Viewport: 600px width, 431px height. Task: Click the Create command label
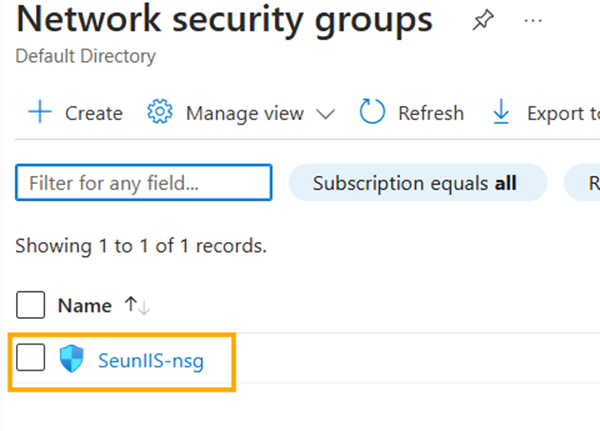(x=94, y=113)
